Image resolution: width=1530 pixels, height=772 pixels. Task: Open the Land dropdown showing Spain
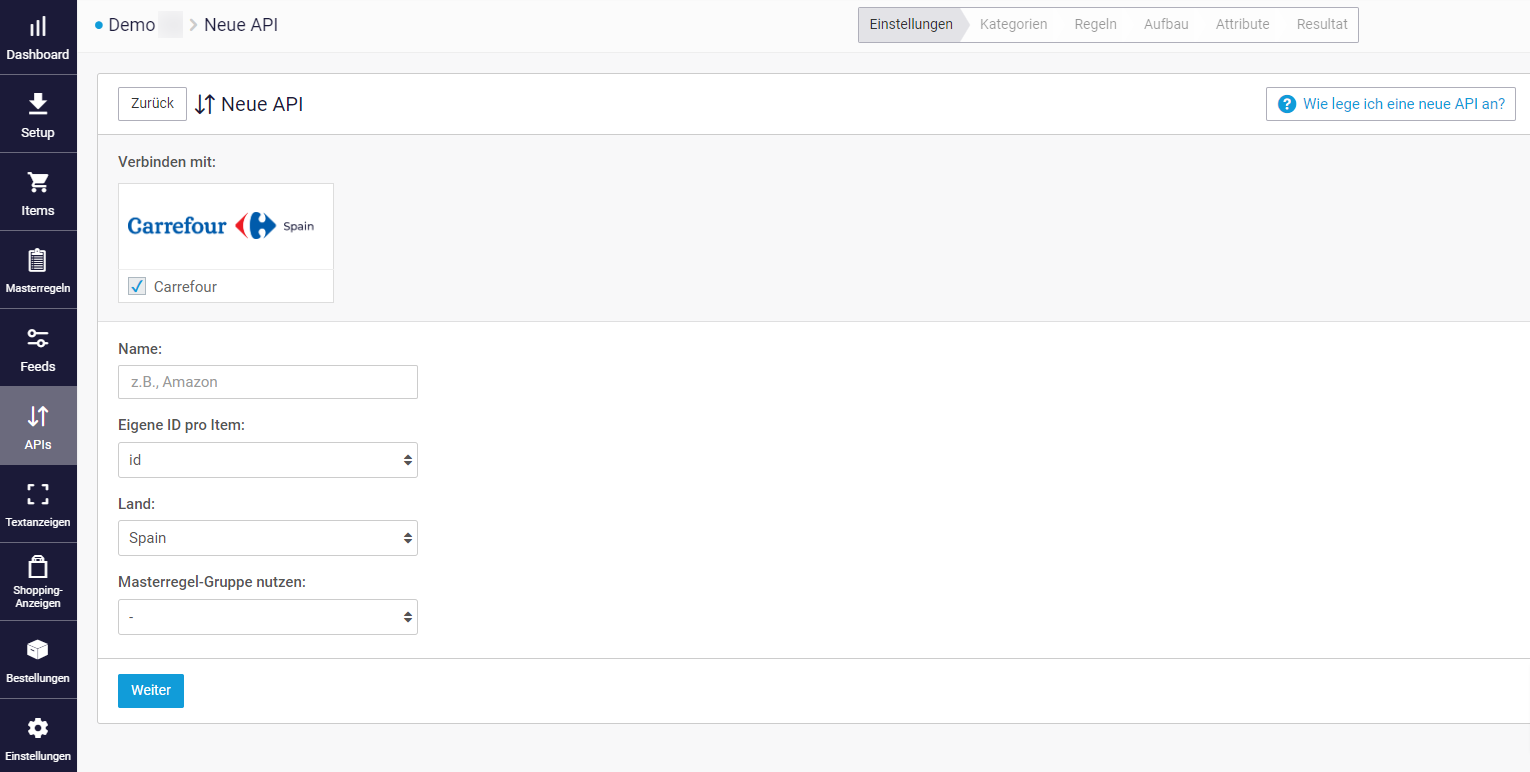pyautogui.click(x=268, y=538)
